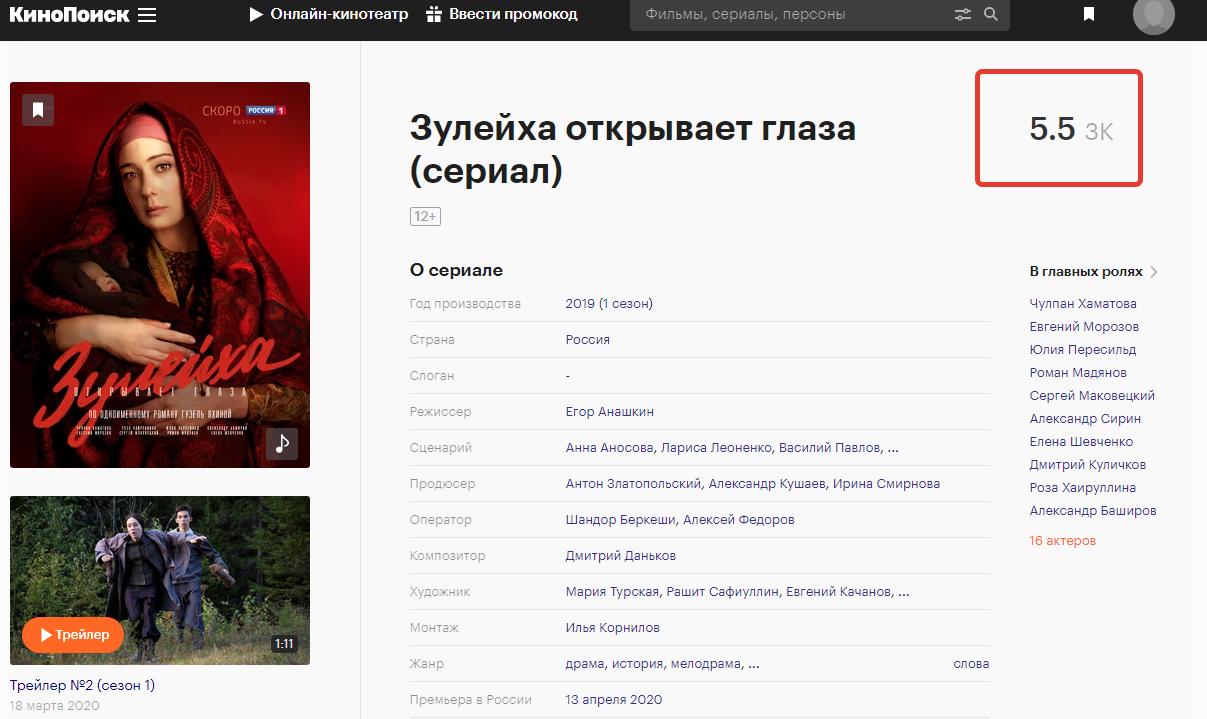This screenshot has height=719, width=1207.
Task: Open artist Евгений Качанов page
Action: [x=838, y=591]
